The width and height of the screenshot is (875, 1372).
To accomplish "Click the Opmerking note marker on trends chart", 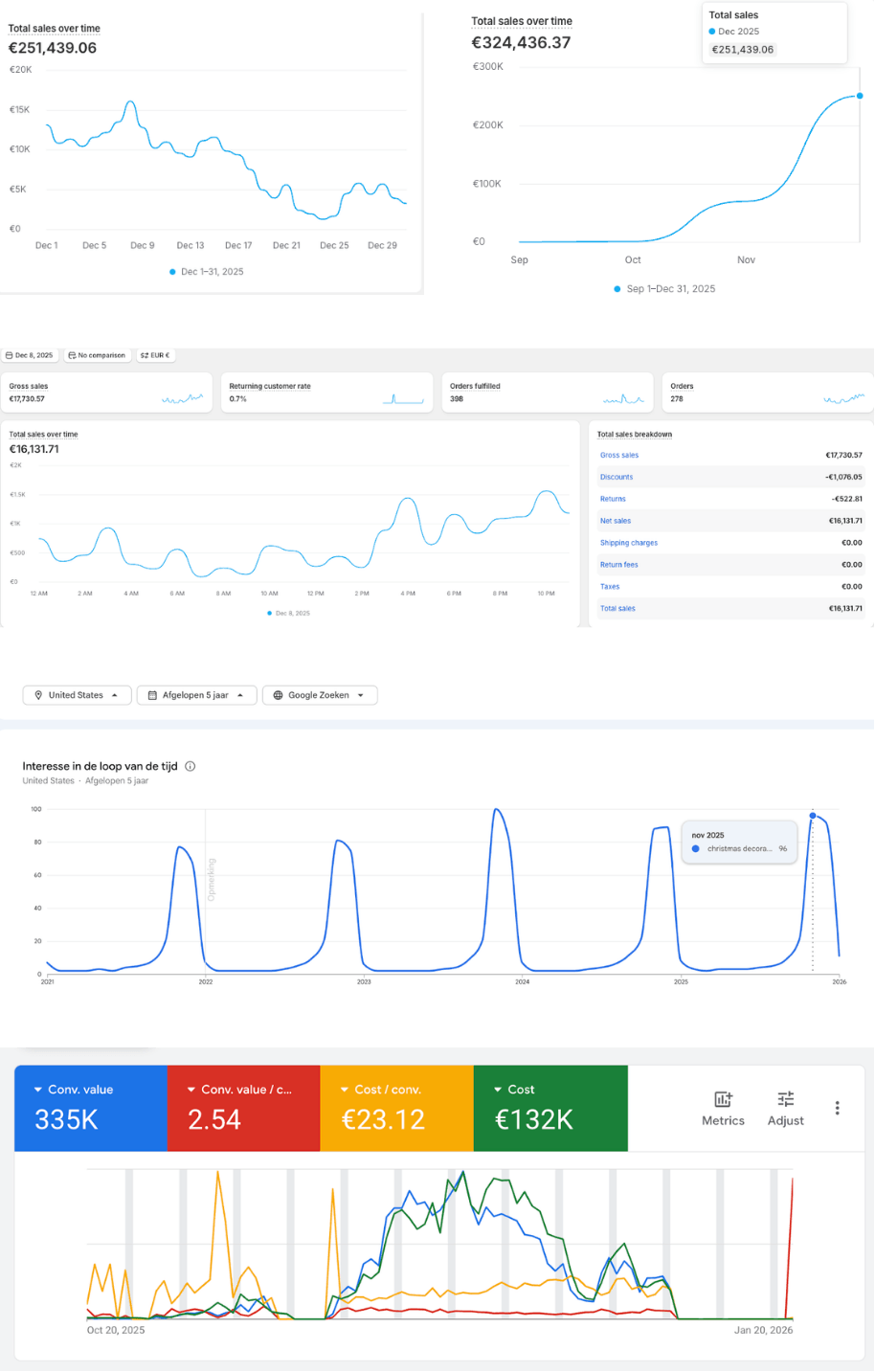I will click(x=212, y=879).
